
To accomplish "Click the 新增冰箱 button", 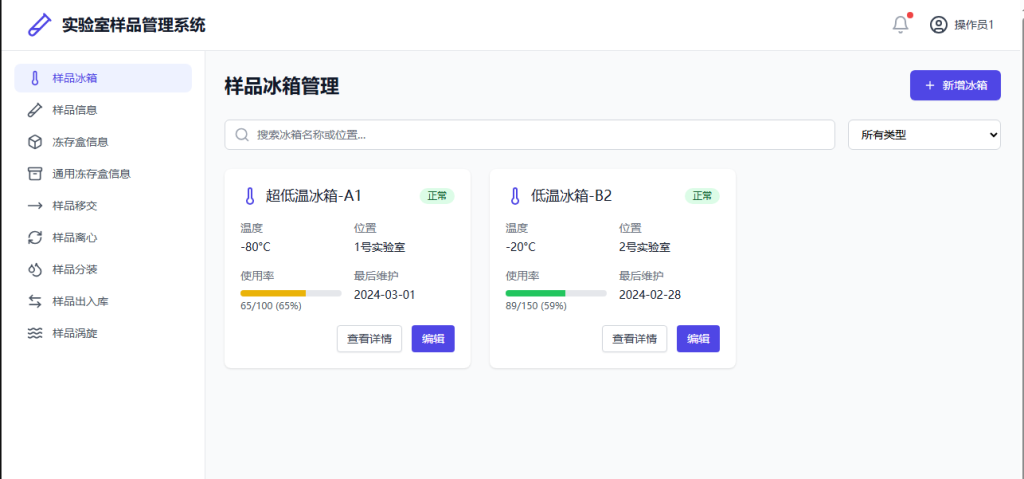I will tap(955, 85).
